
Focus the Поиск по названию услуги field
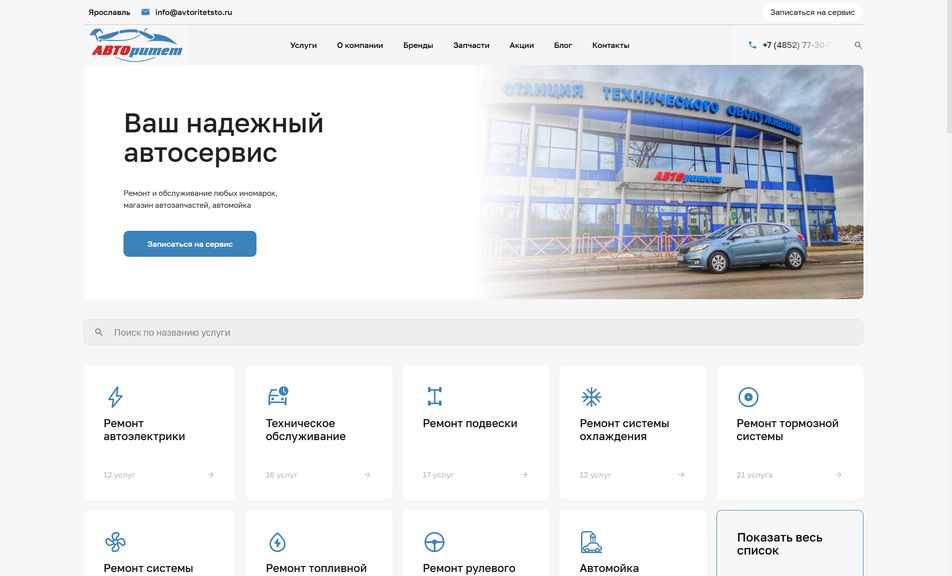[474, 332]
